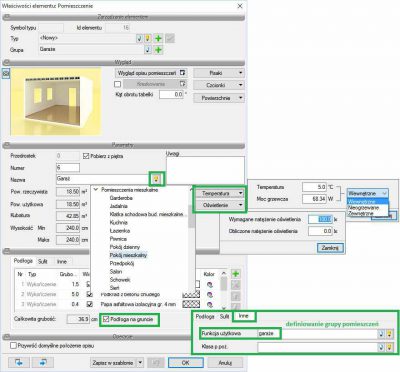Expand the Temperatura dropdown button
Image resolution: width=400 pixels, height=372 pixels.
pos(219,193)
